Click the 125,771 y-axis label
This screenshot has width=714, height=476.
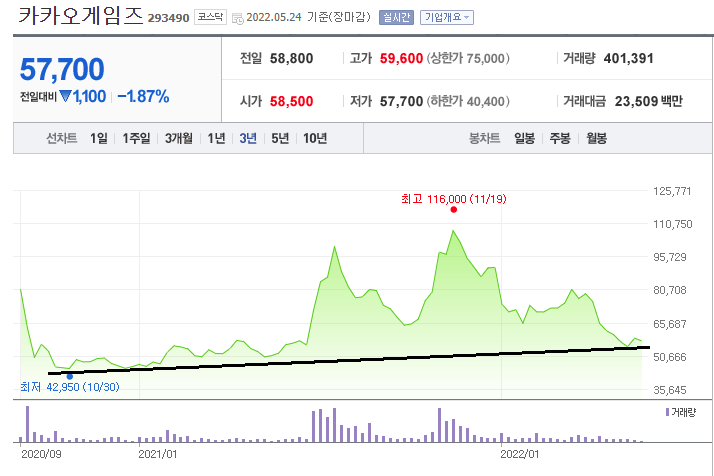pos(672,191)
